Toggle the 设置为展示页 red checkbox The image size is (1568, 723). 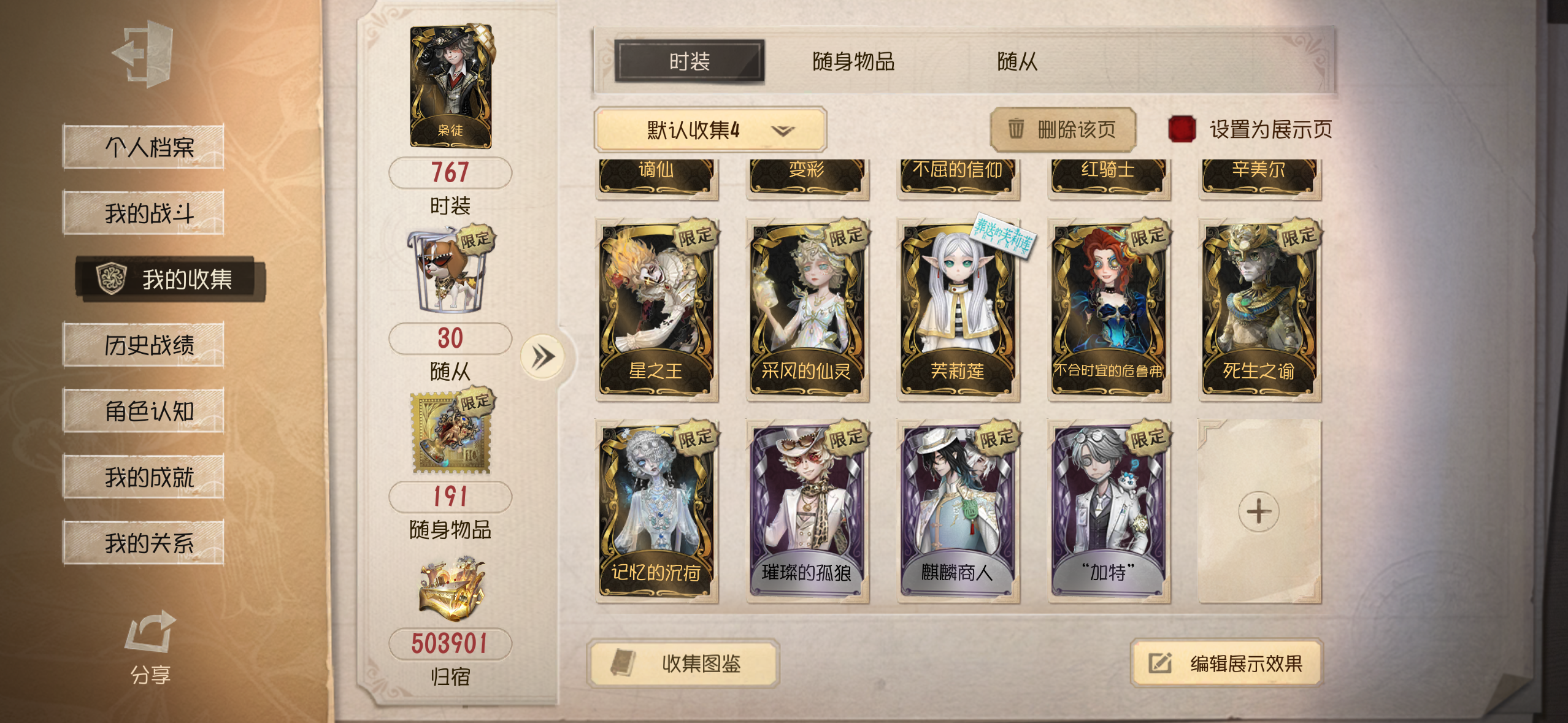[x=1182, y=129]
